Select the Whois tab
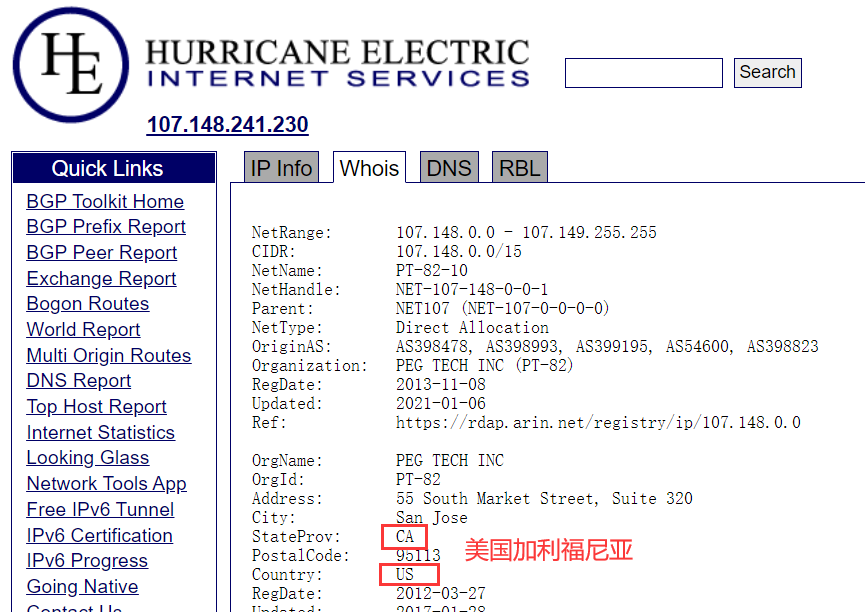The width and height of the screenshot is (865, 612). (x=369, y=168)
